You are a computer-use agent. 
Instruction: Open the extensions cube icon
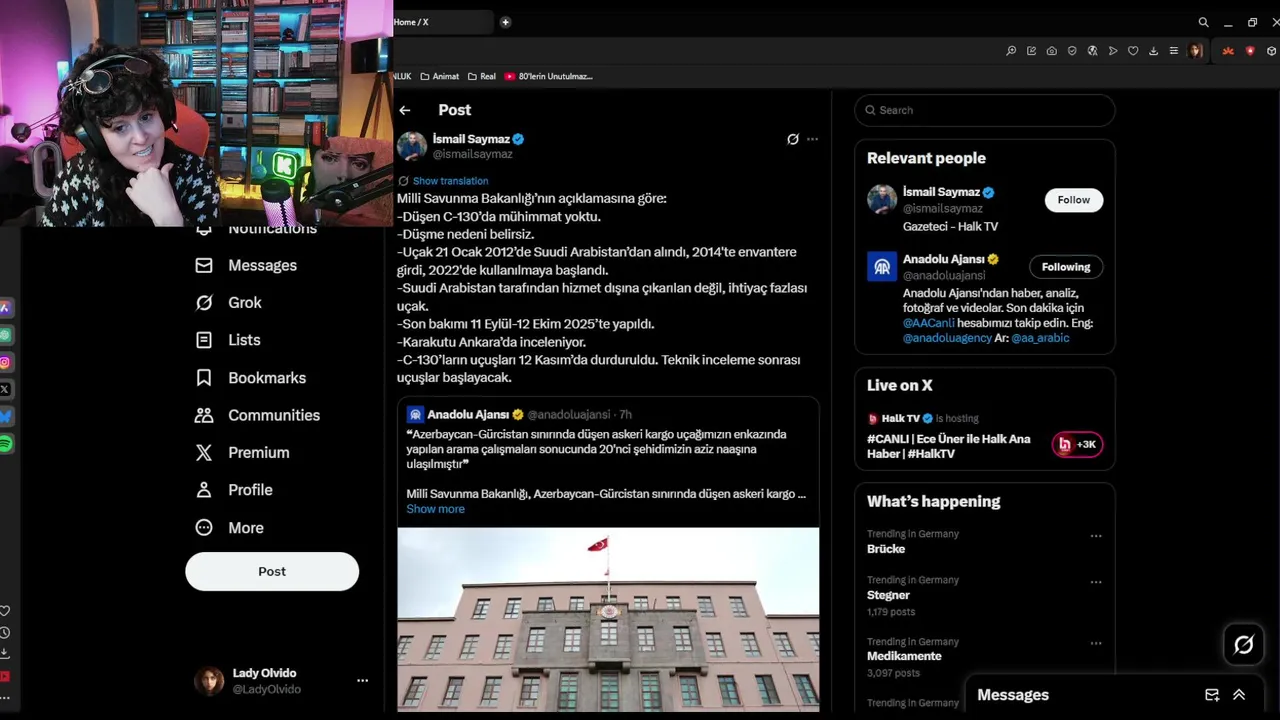coord(1271,51)
